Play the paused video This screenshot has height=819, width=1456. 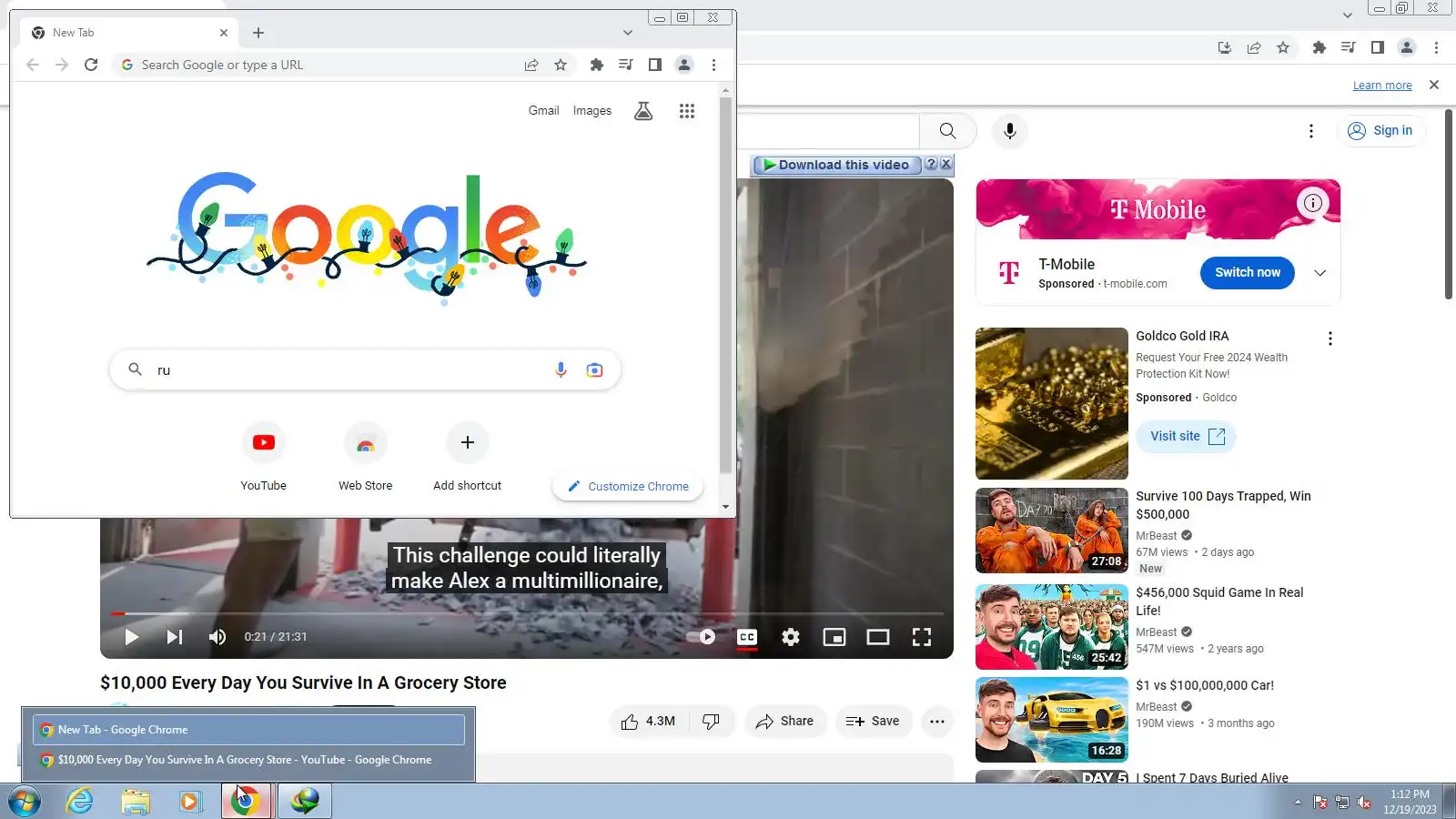(x=132, y=637)
